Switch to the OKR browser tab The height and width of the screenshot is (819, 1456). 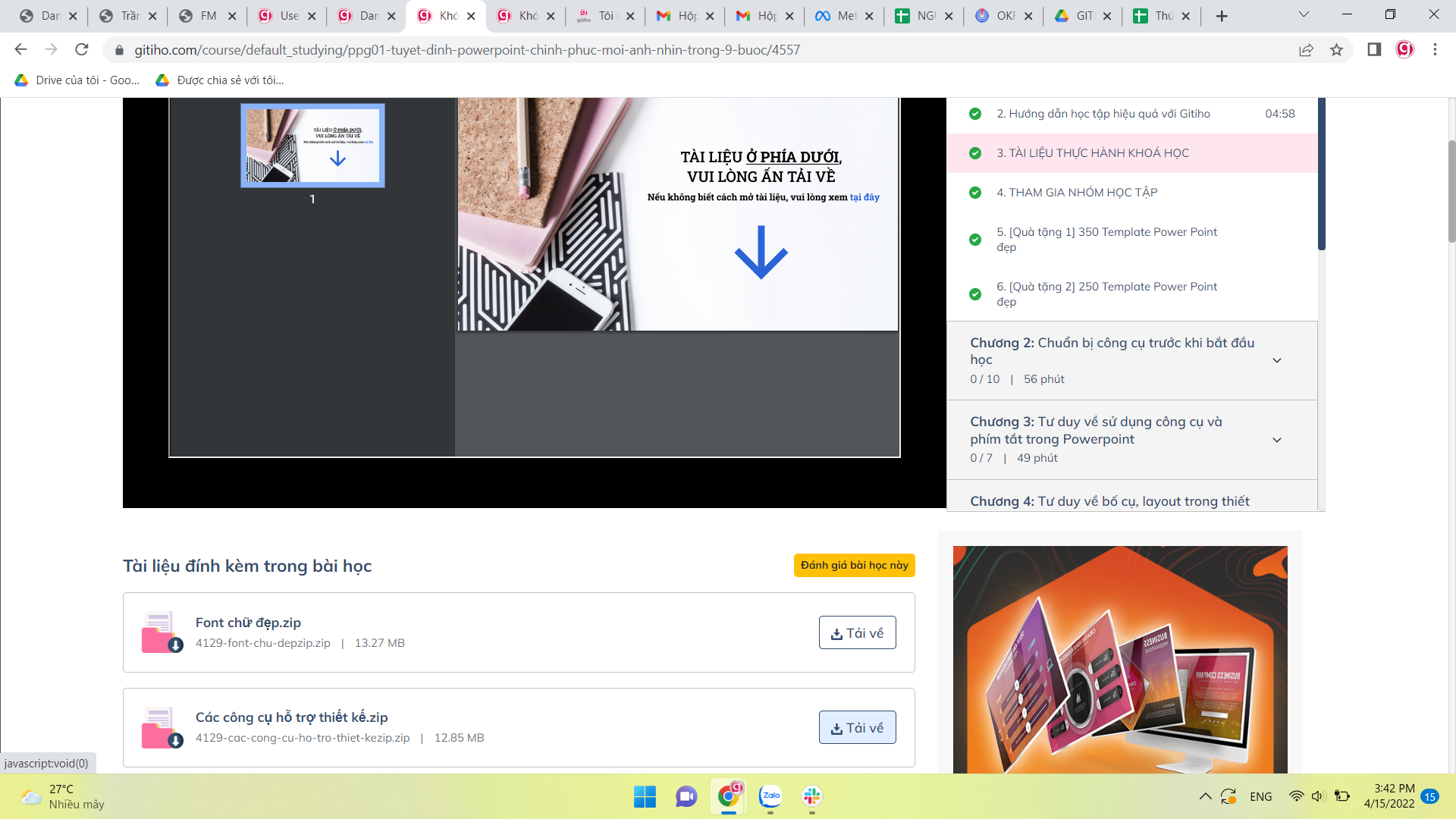tap(1003, 16)
